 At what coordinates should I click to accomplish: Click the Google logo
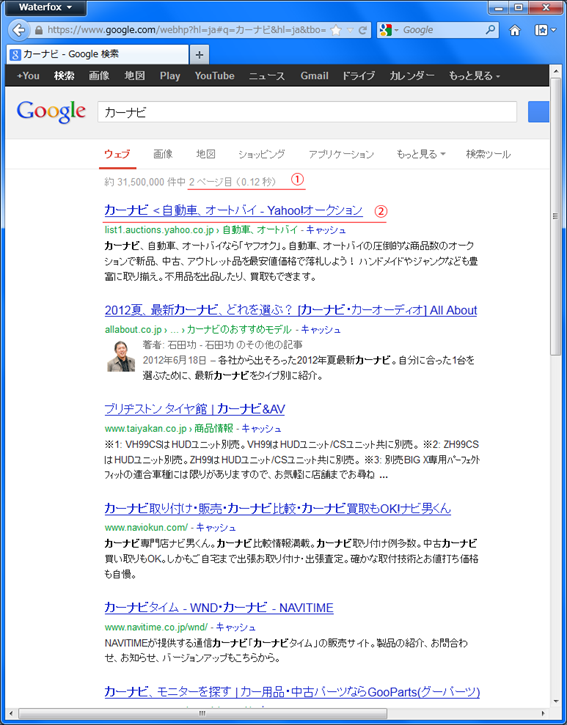click(51, 112)
